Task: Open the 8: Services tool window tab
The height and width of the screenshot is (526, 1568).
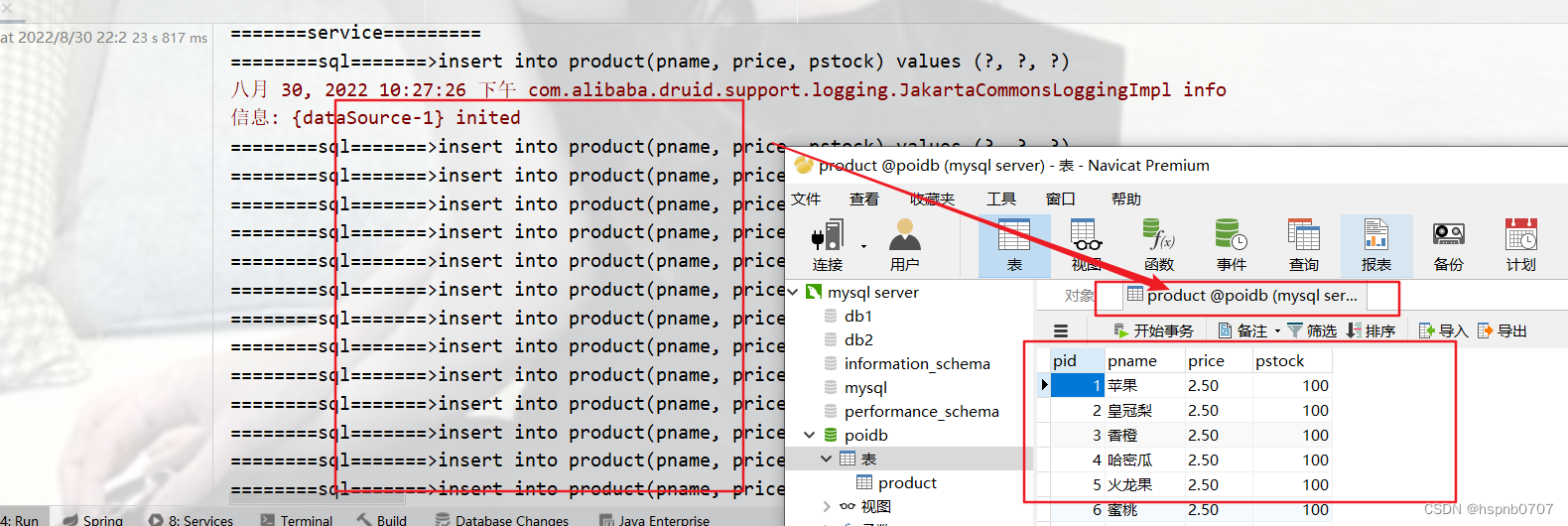Action: pyautogui.click(x=191, y=519)
